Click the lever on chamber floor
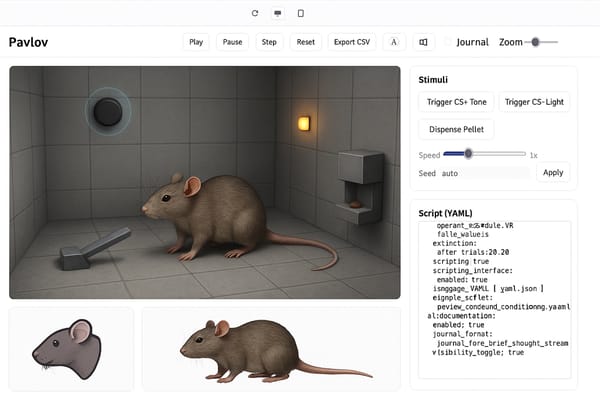 coord(95,249)
